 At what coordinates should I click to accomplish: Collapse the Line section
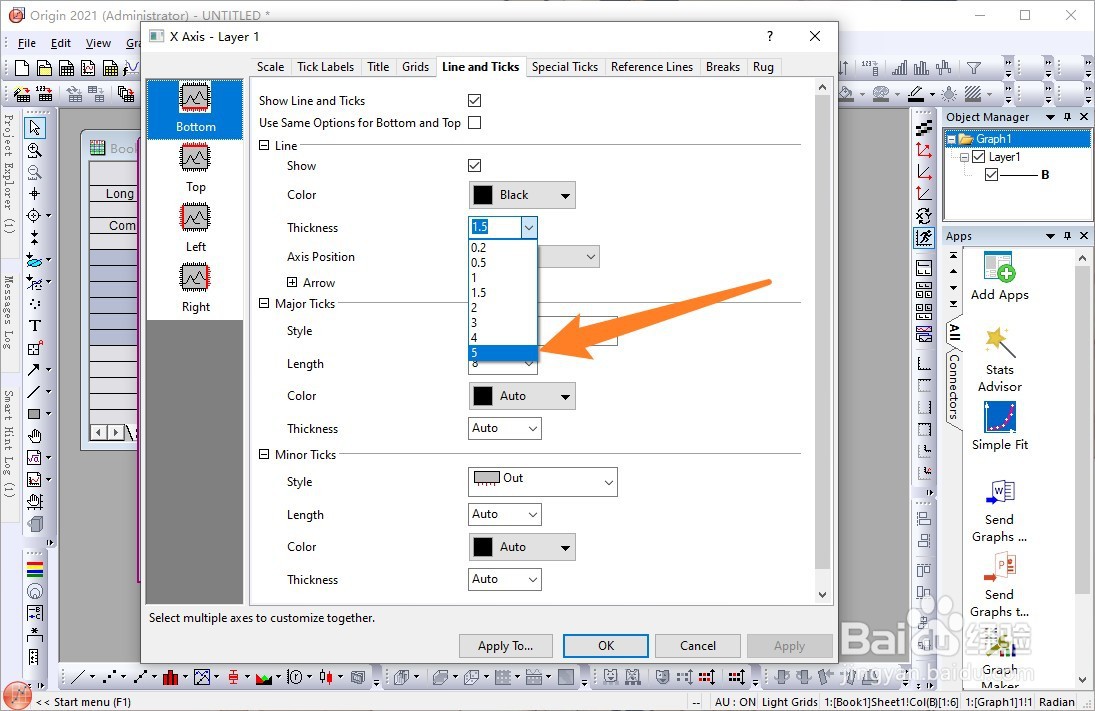click(x=264, y=145)
